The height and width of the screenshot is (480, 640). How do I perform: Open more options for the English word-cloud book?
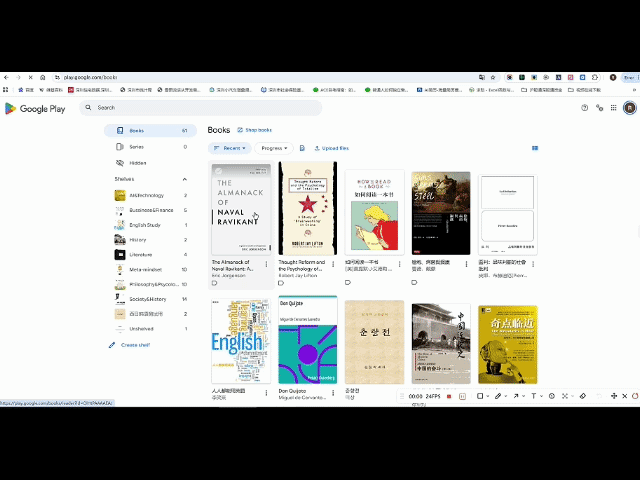coord(267,393)
